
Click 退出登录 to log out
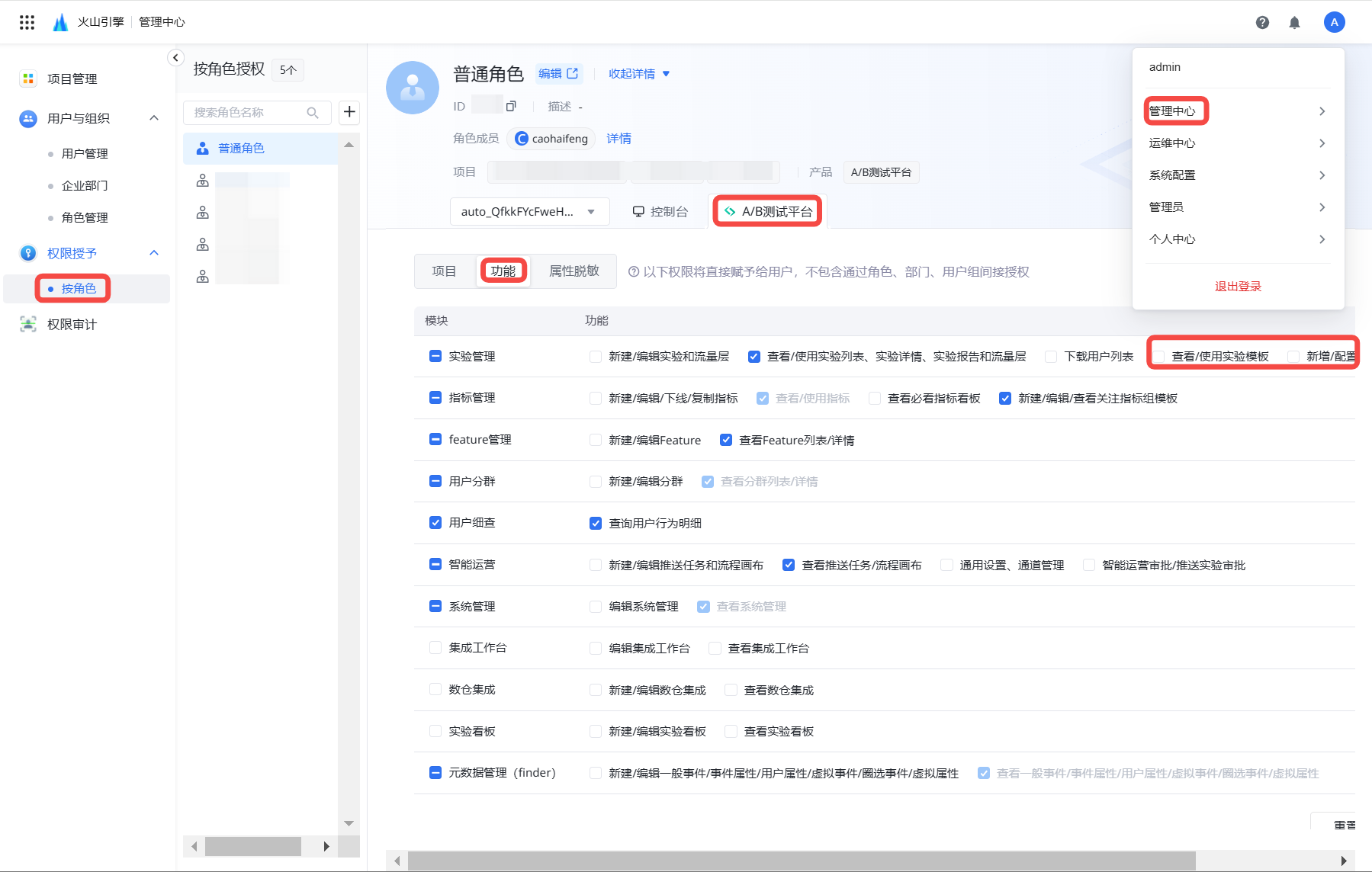pos(1238,287)
